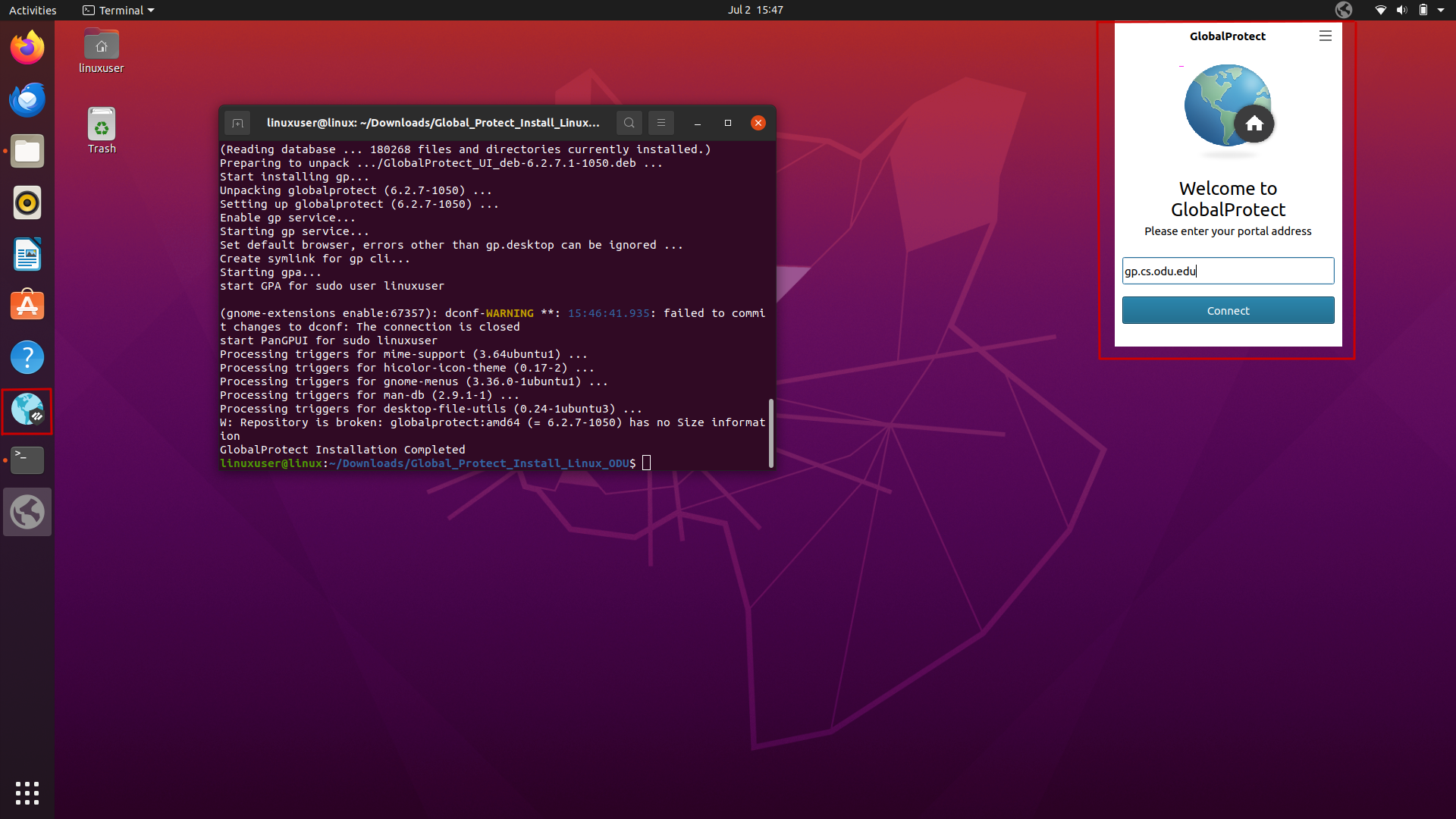
Task: Focus the portal address field
Action: (1228, 271)
